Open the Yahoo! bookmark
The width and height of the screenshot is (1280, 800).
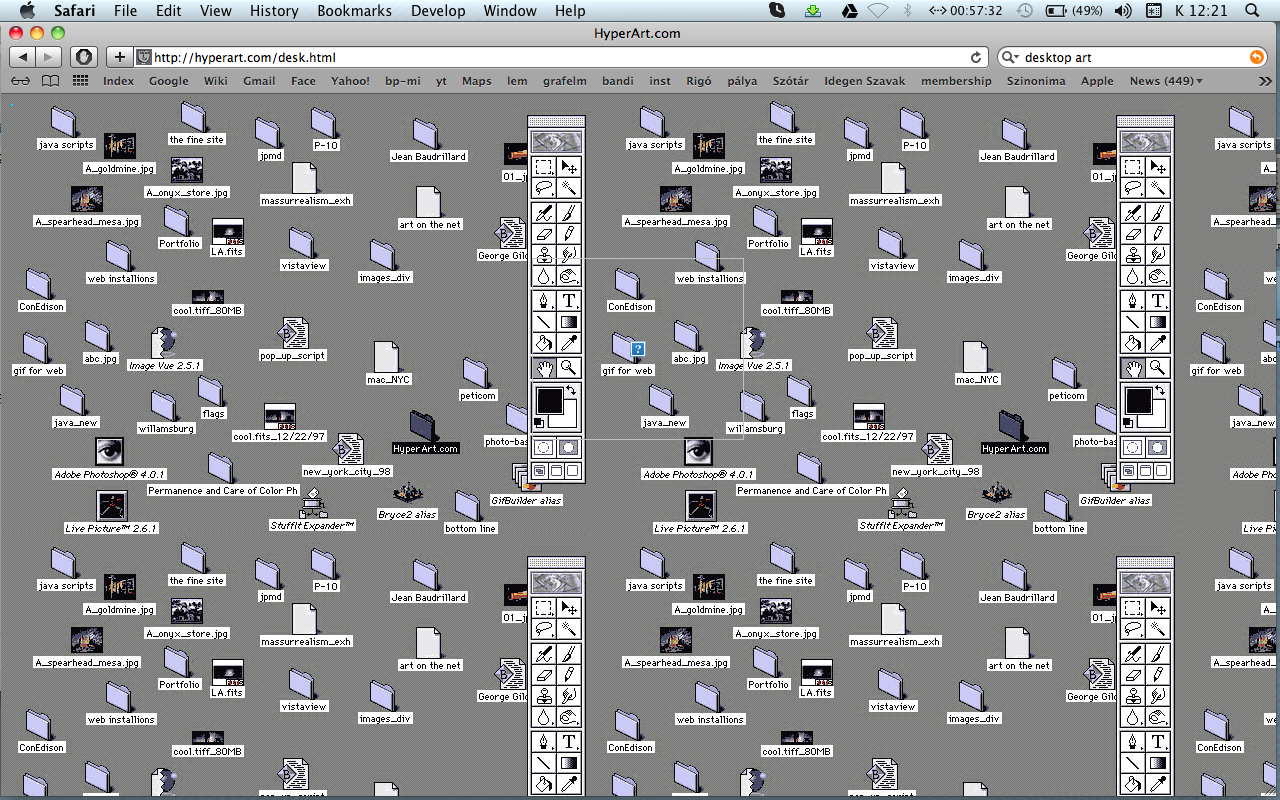[350, 81]
